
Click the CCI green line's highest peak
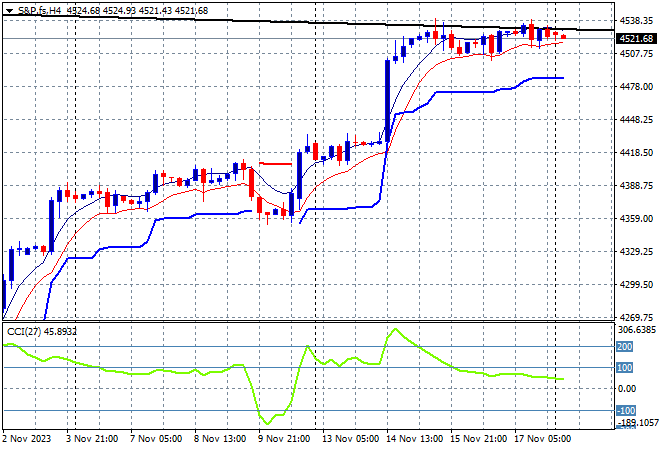coord(395,329)
